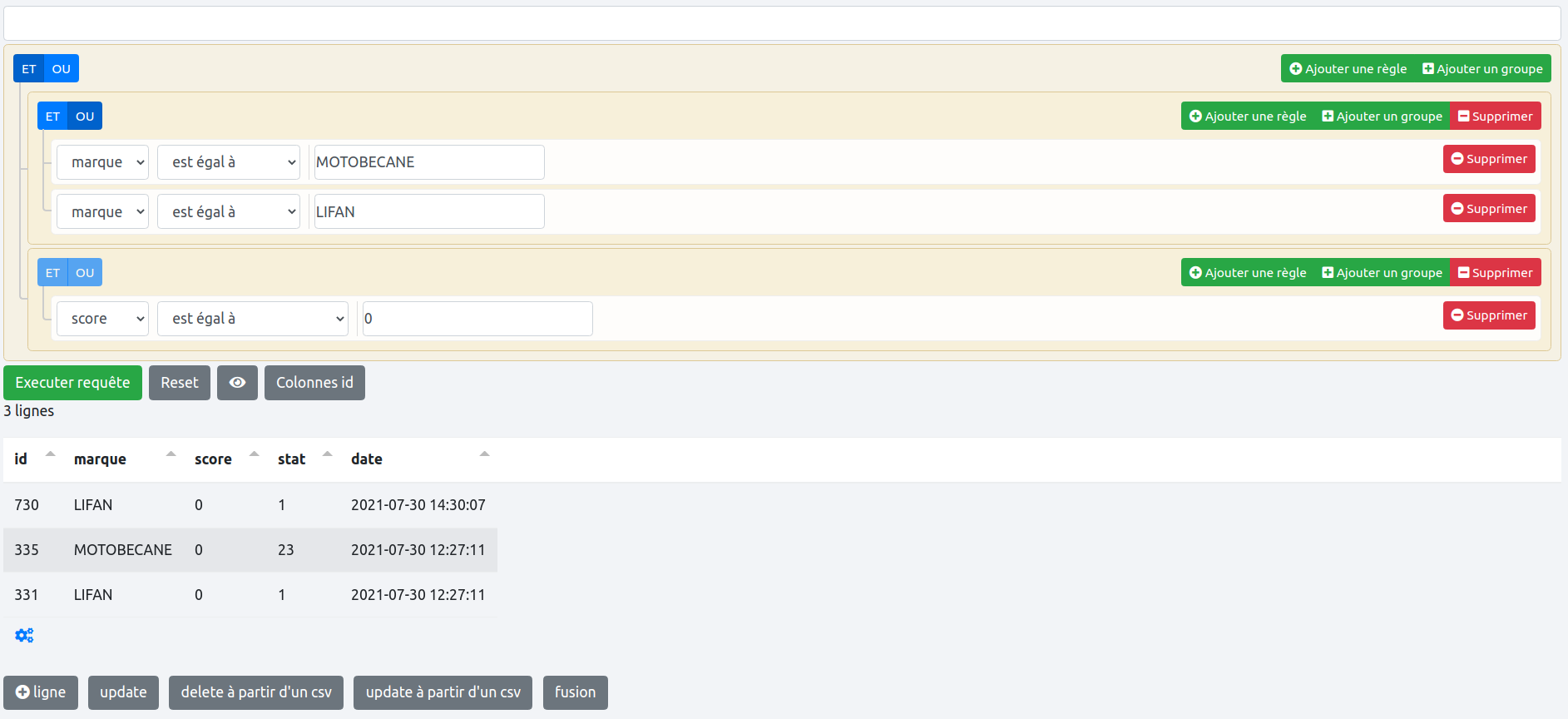Click the score value input field
This screenshot has width=1568, height=719.
coord(477,319)
